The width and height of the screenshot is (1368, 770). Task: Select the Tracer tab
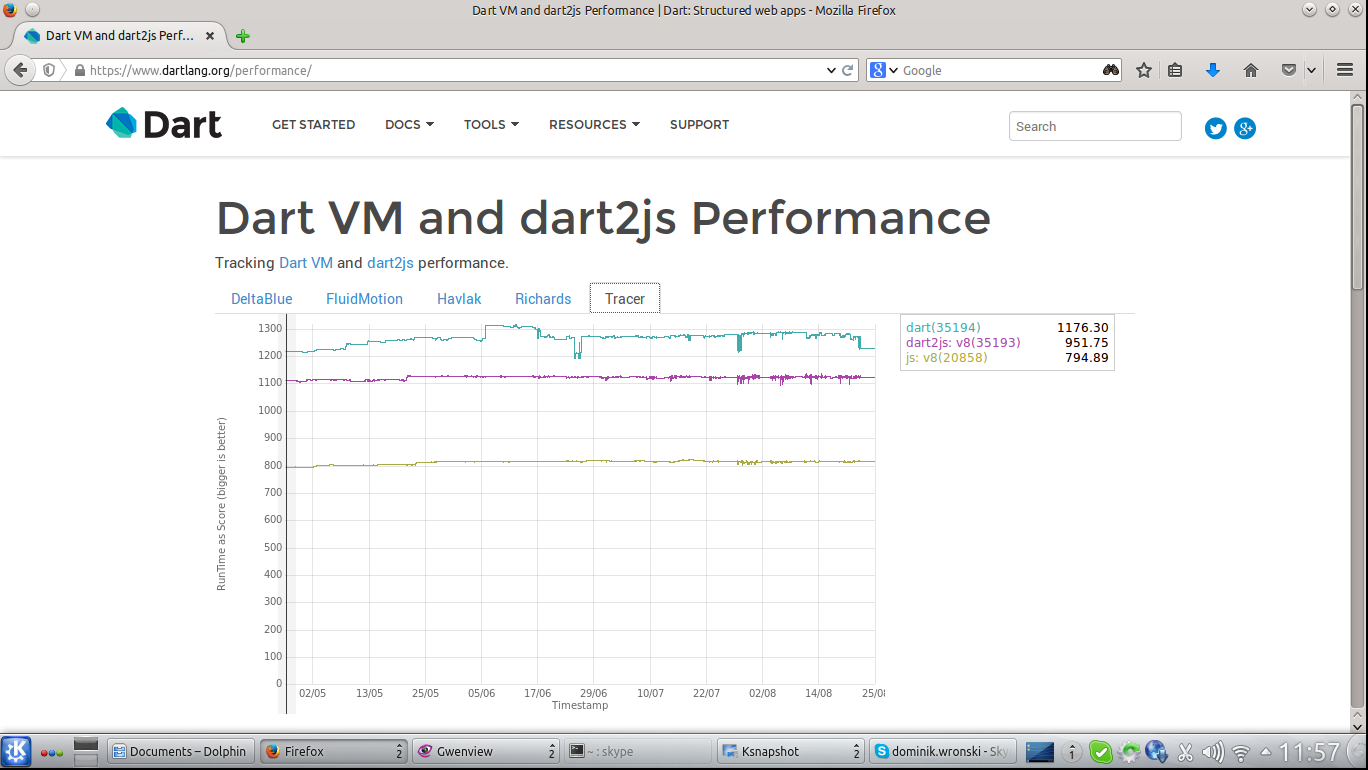tap(625, 299)
